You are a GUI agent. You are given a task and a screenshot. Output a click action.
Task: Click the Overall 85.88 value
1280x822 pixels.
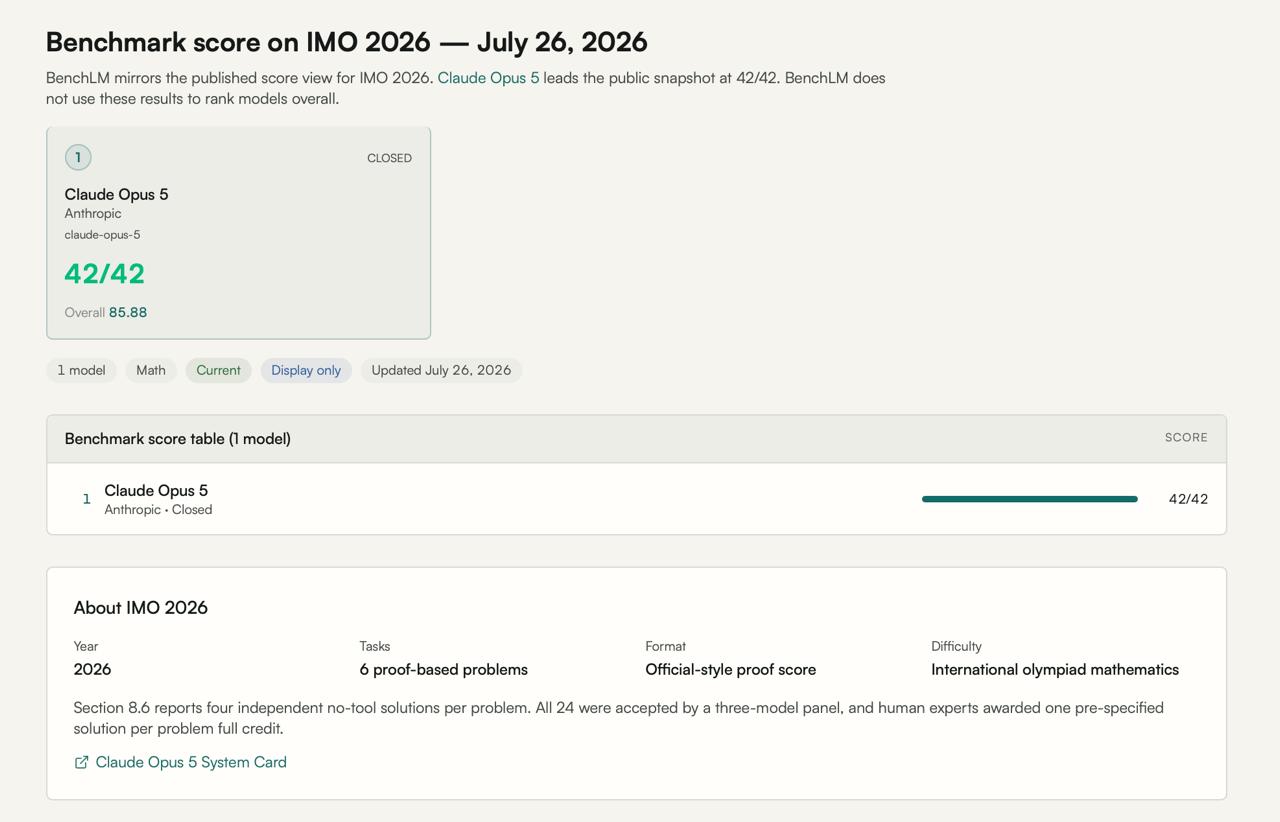(128, 312)
